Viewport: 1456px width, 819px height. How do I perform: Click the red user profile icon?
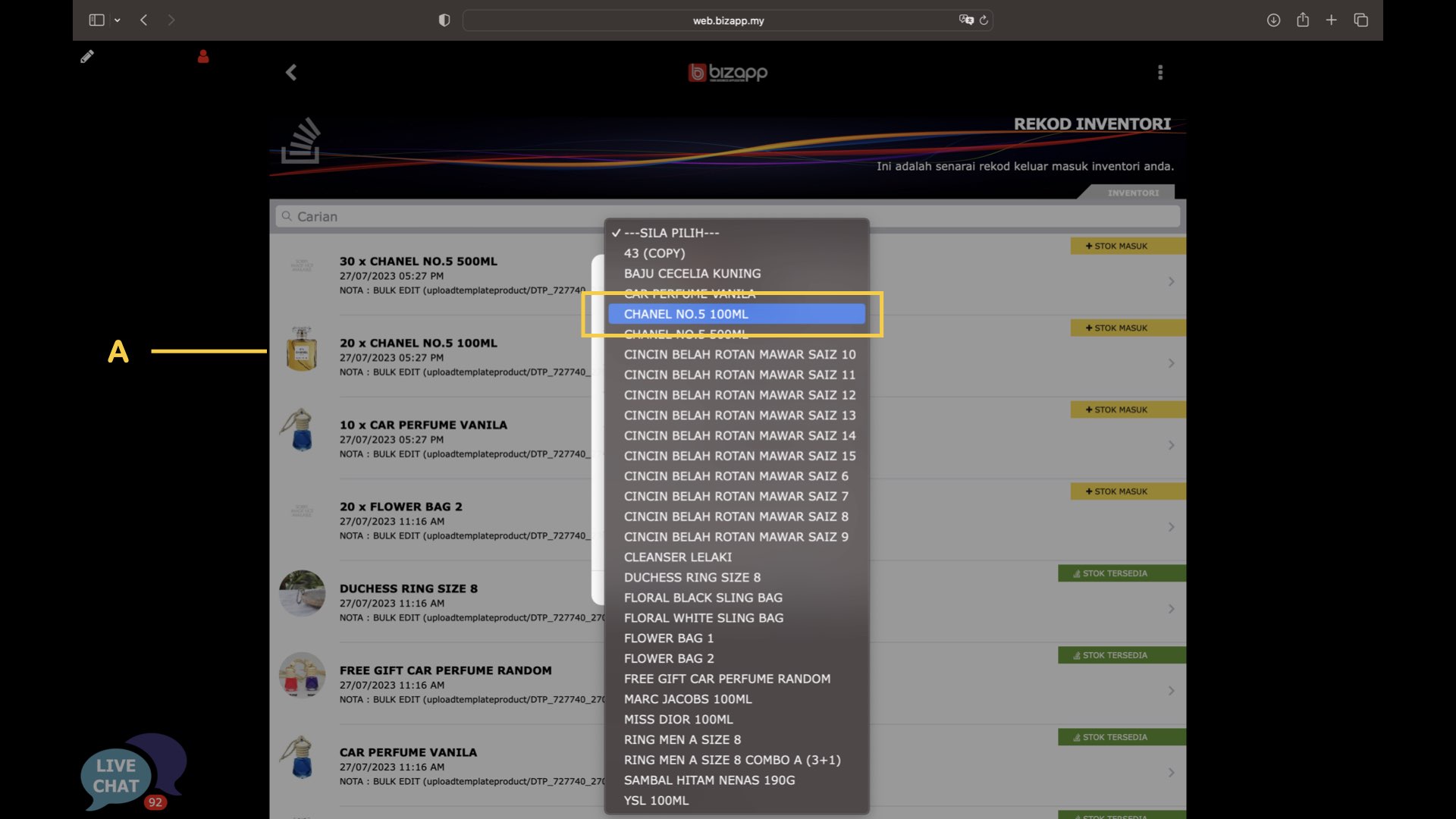[x=203, y=56]
